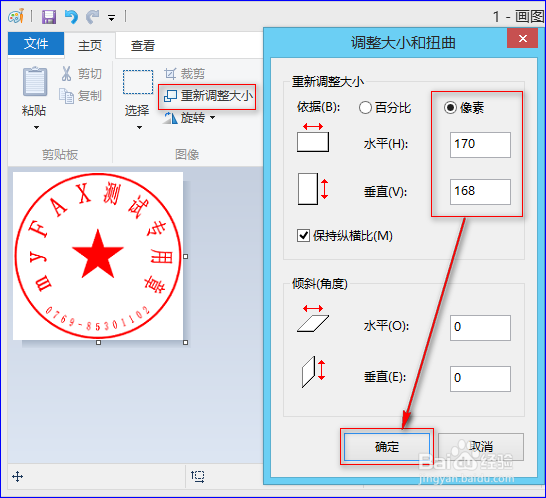Click the Paint app icon in title bar
The image size is (546, 498).
coord(16,16)
